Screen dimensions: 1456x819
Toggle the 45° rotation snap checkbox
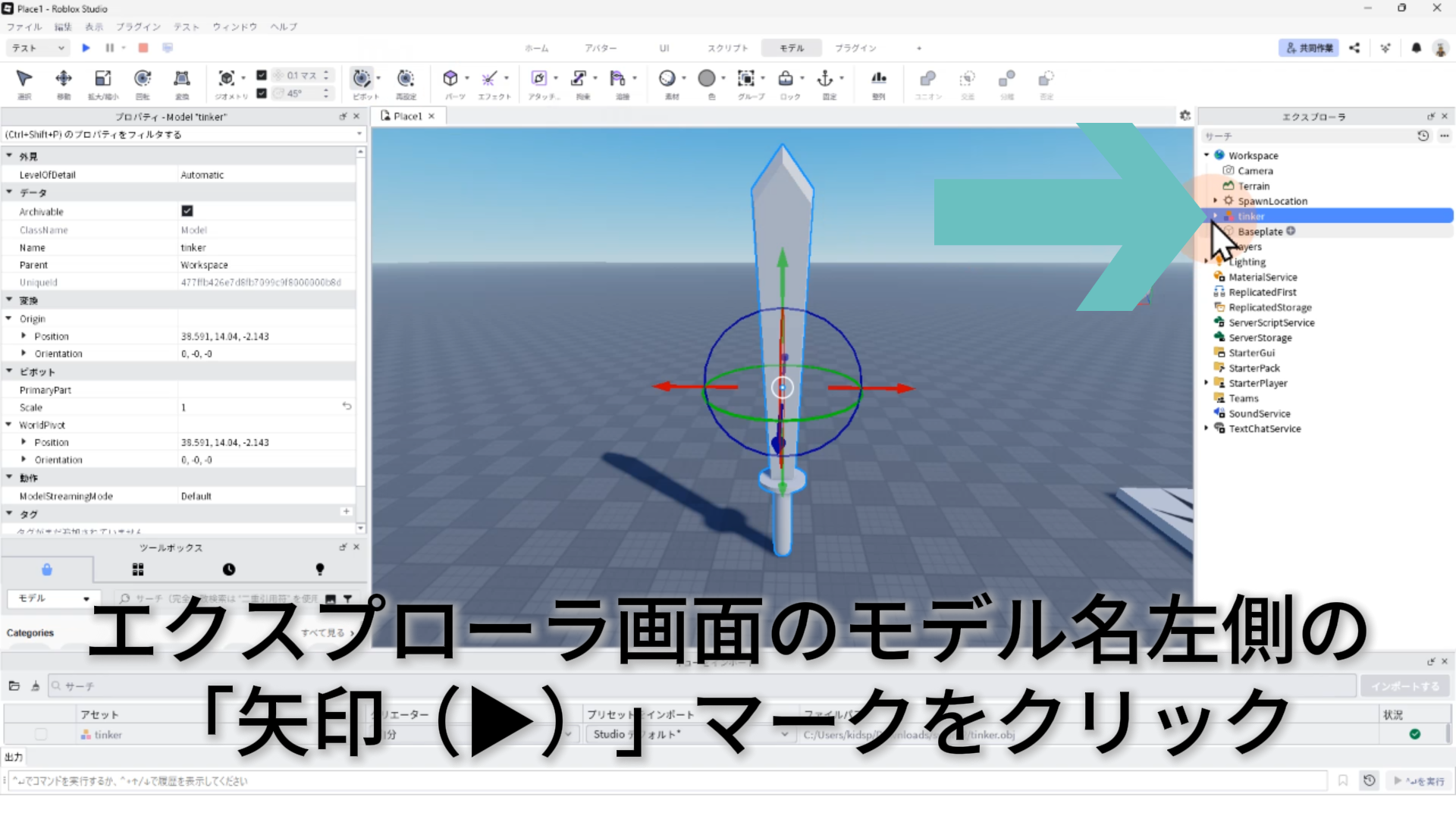262,93
